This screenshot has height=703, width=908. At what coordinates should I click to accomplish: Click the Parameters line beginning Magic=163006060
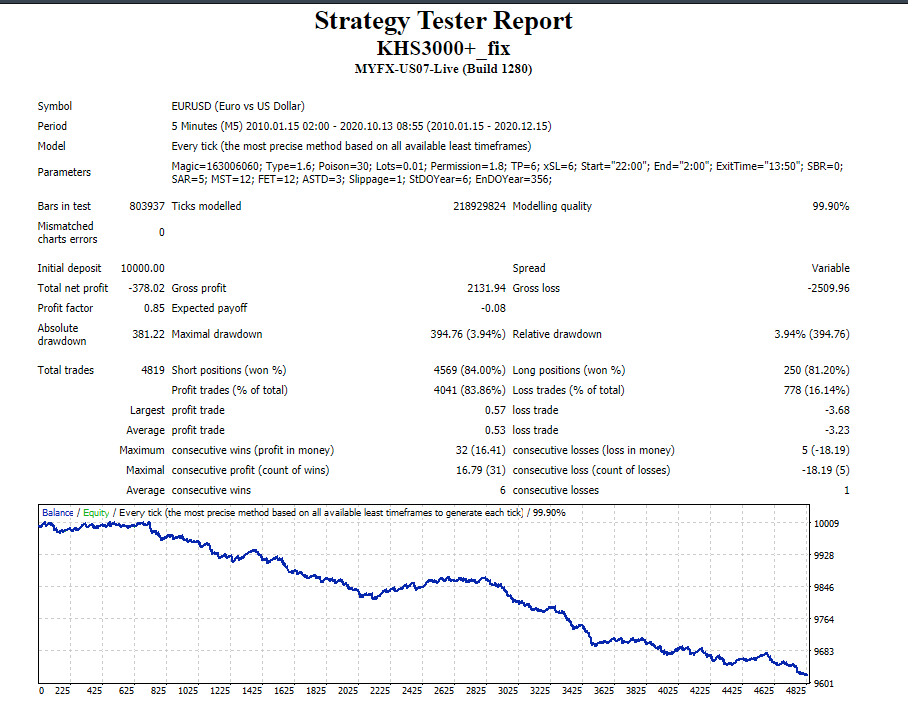pyautogui.click(x=507, y=173)
